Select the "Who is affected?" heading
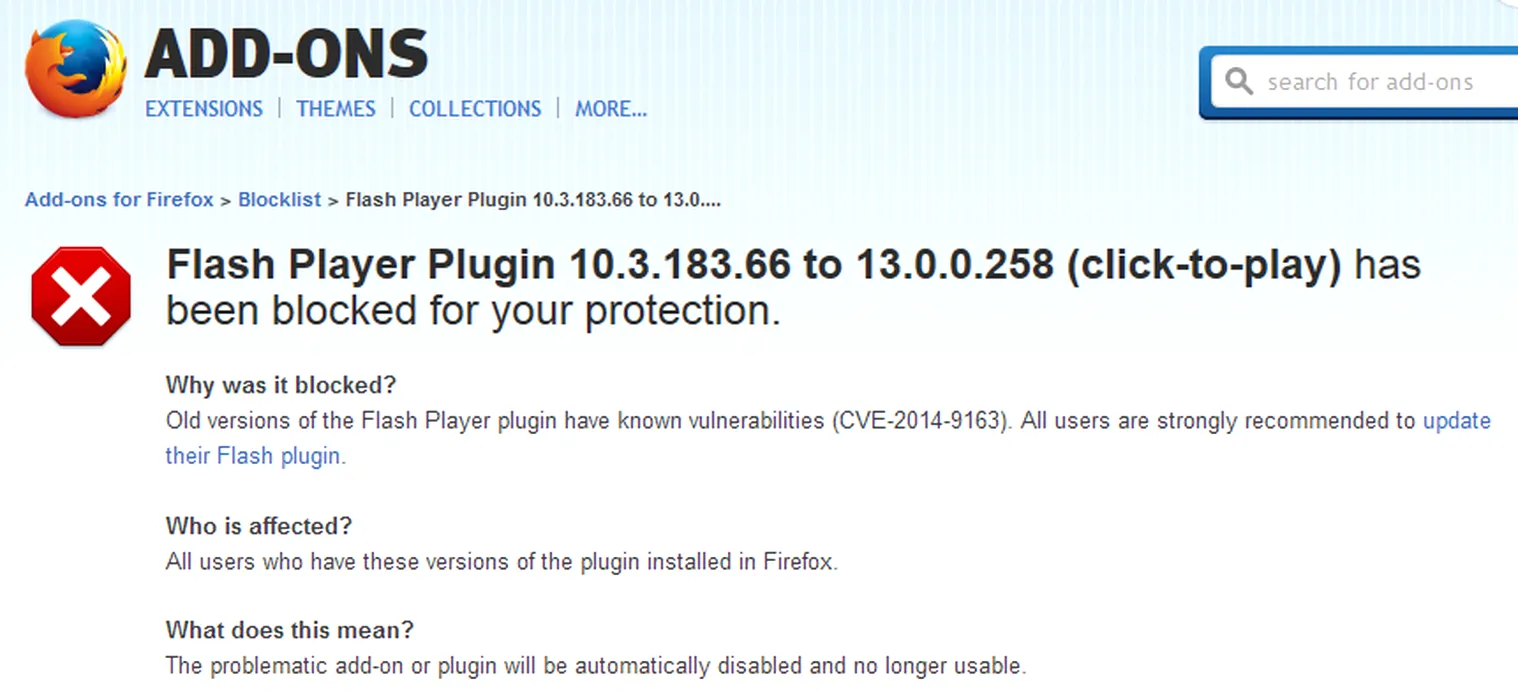 259,526
